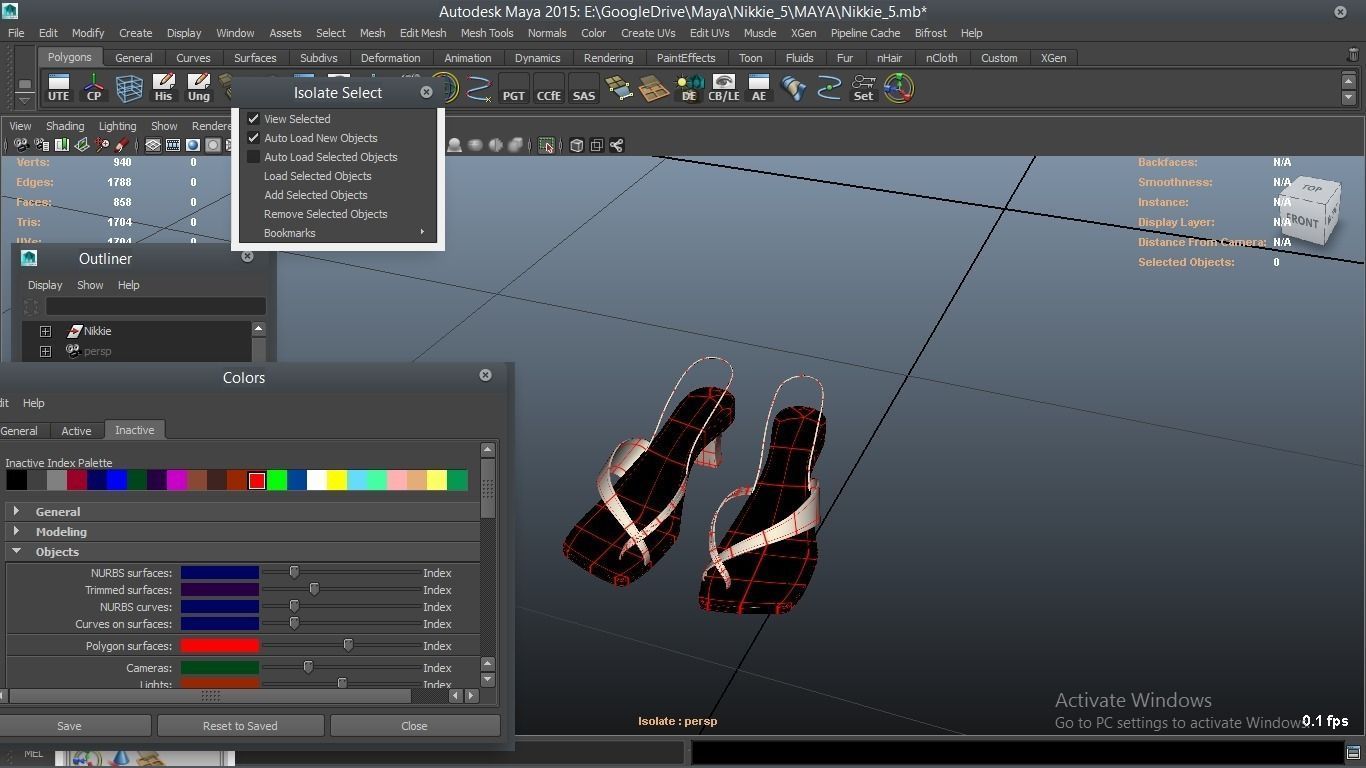The height and width of the screenshot is (768, 1366).
Task: Click the SAS shelf button
Action: click(x=584, y=88)
